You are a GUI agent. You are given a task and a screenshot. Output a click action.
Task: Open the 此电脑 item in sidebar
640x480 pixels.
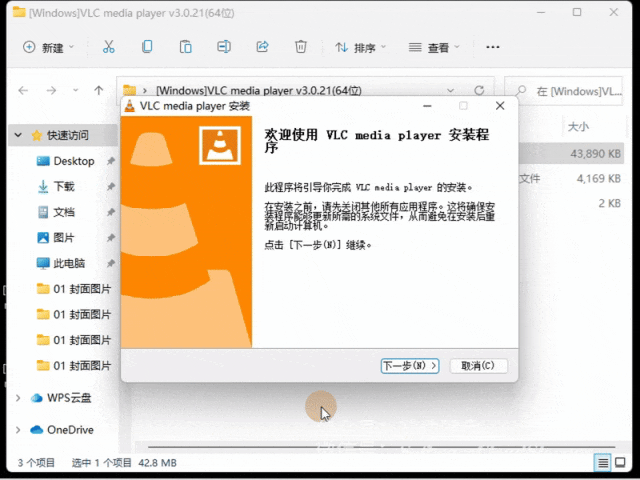(x=68, y=263)
